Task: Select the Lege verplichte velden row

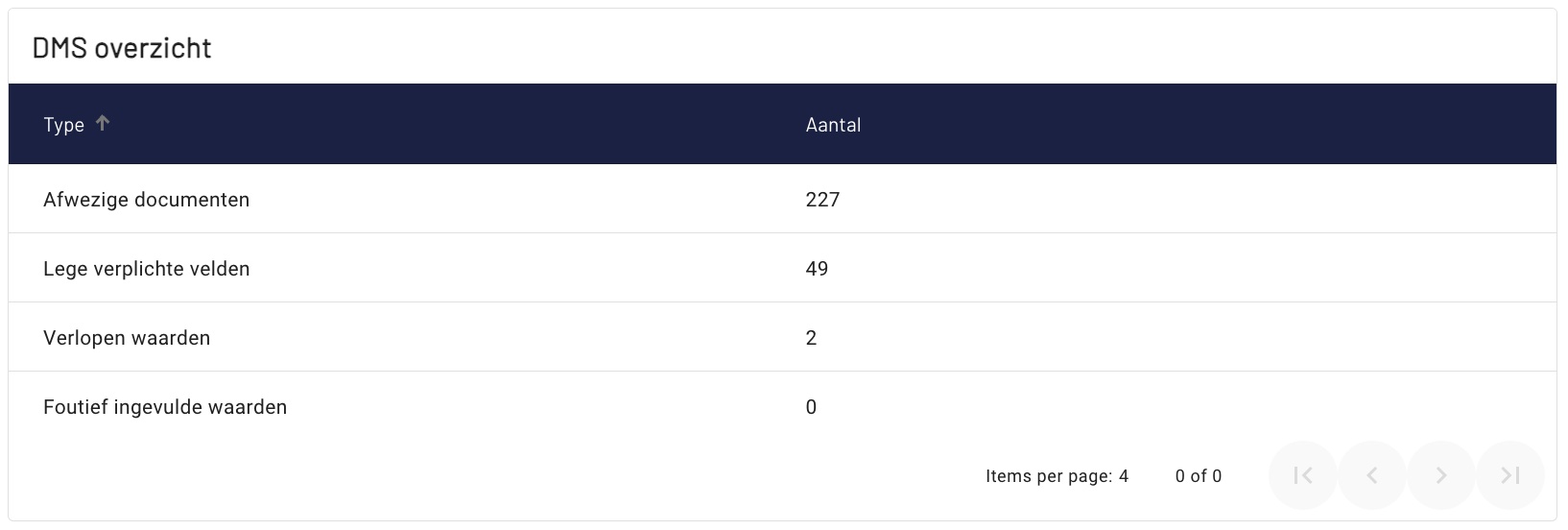Action: click(782, 268)
